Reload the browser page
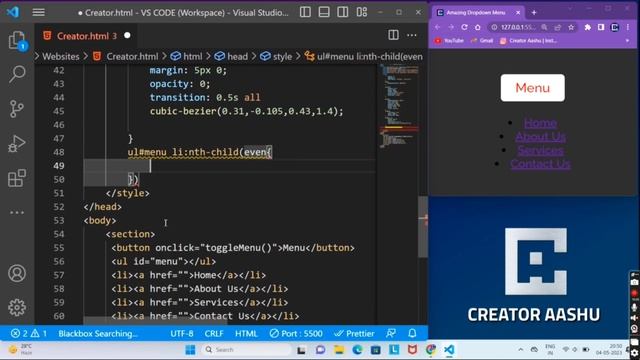The image size is (640, 360). (x=464, y=27)
